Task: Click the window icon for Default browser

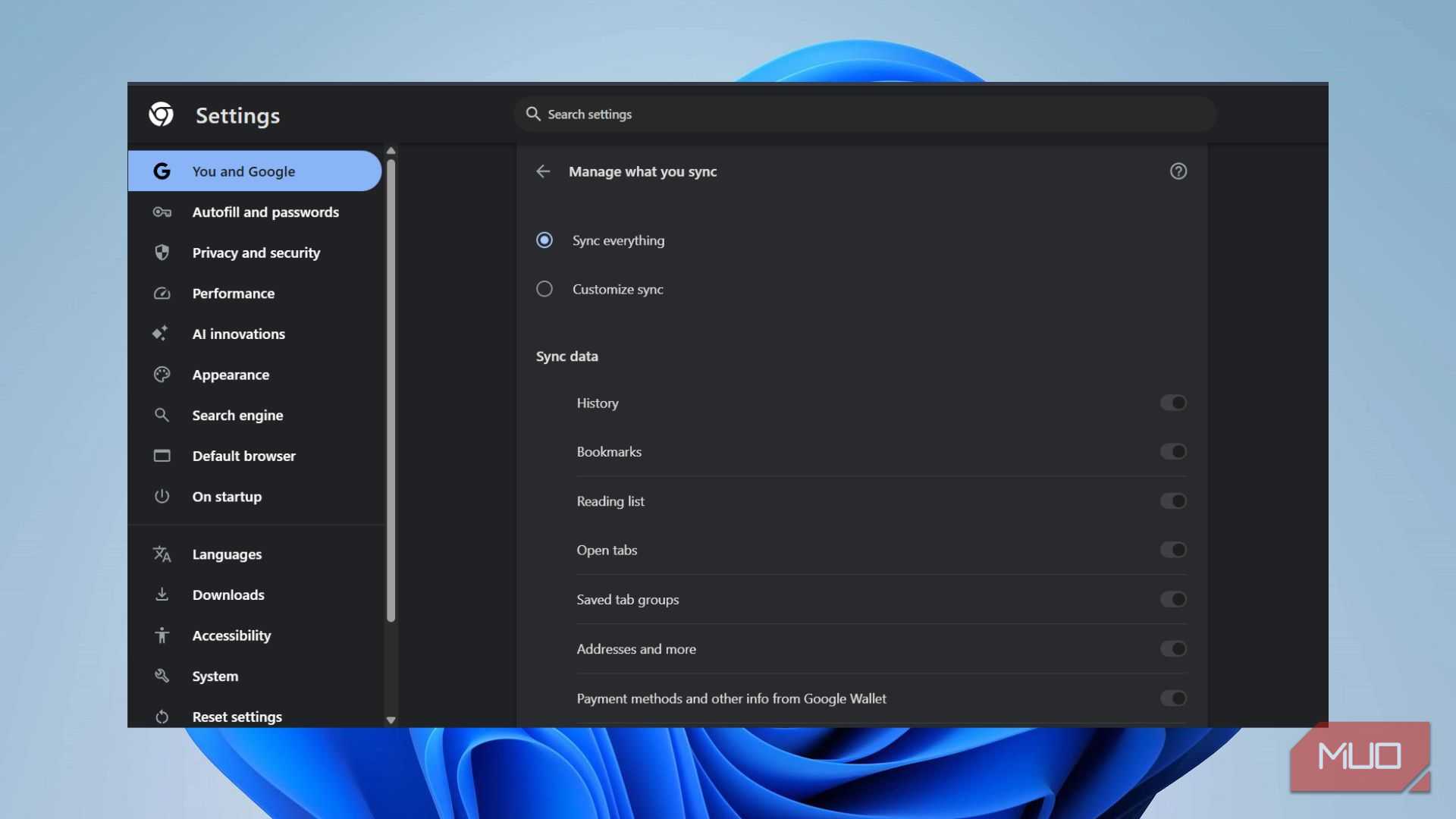Action: (162, 456)
